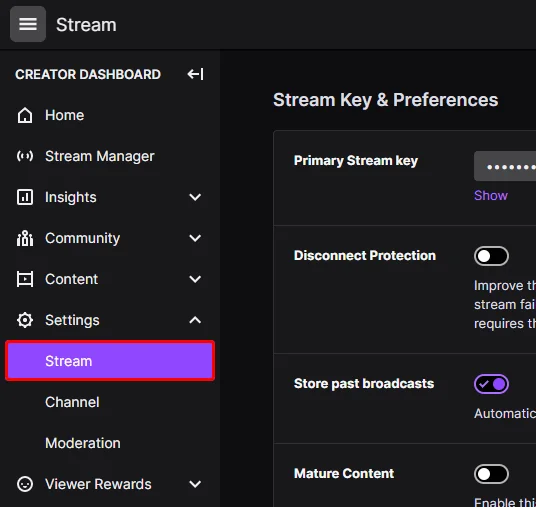536x507 pixels.
Task: Turn on the Mature Content toggle
Action: pyautogui.click(x=491, y=474)
